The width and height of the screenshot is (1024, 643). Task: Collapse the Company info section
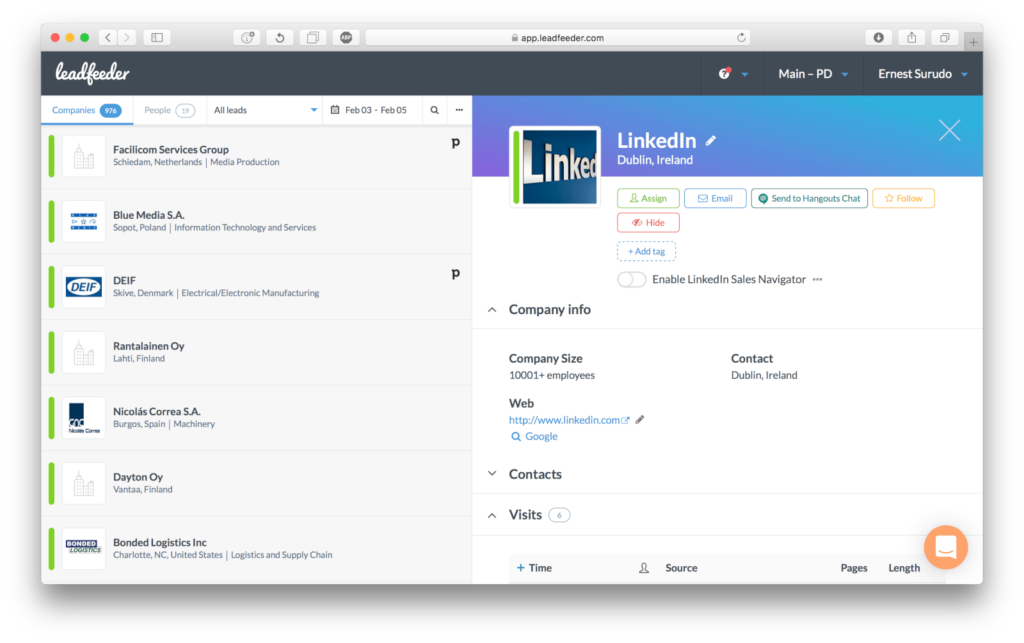coord(492,309)
